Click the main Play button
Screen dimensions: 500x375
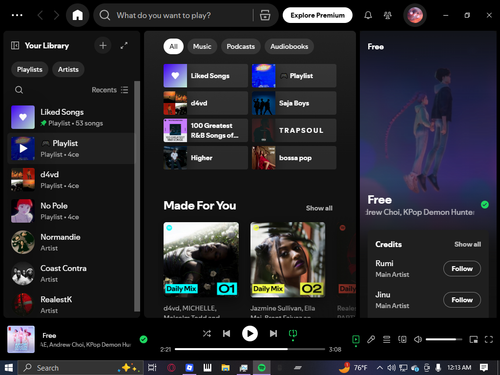click(250, 333)
